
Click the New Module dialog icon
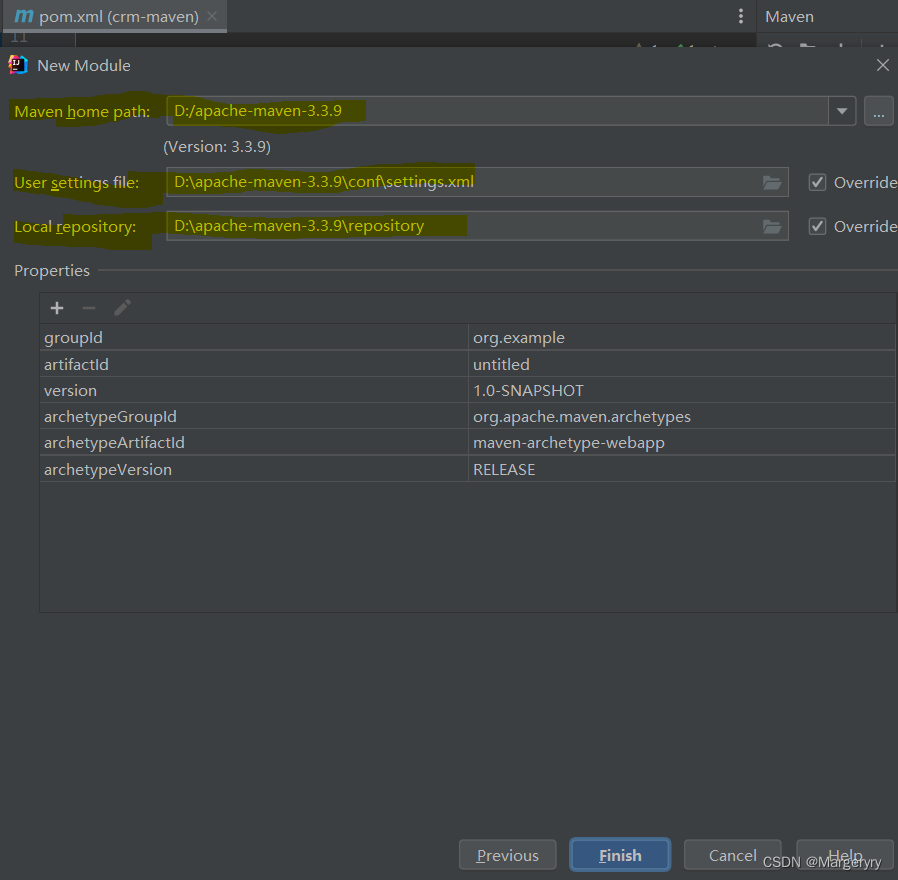[17, 64]
